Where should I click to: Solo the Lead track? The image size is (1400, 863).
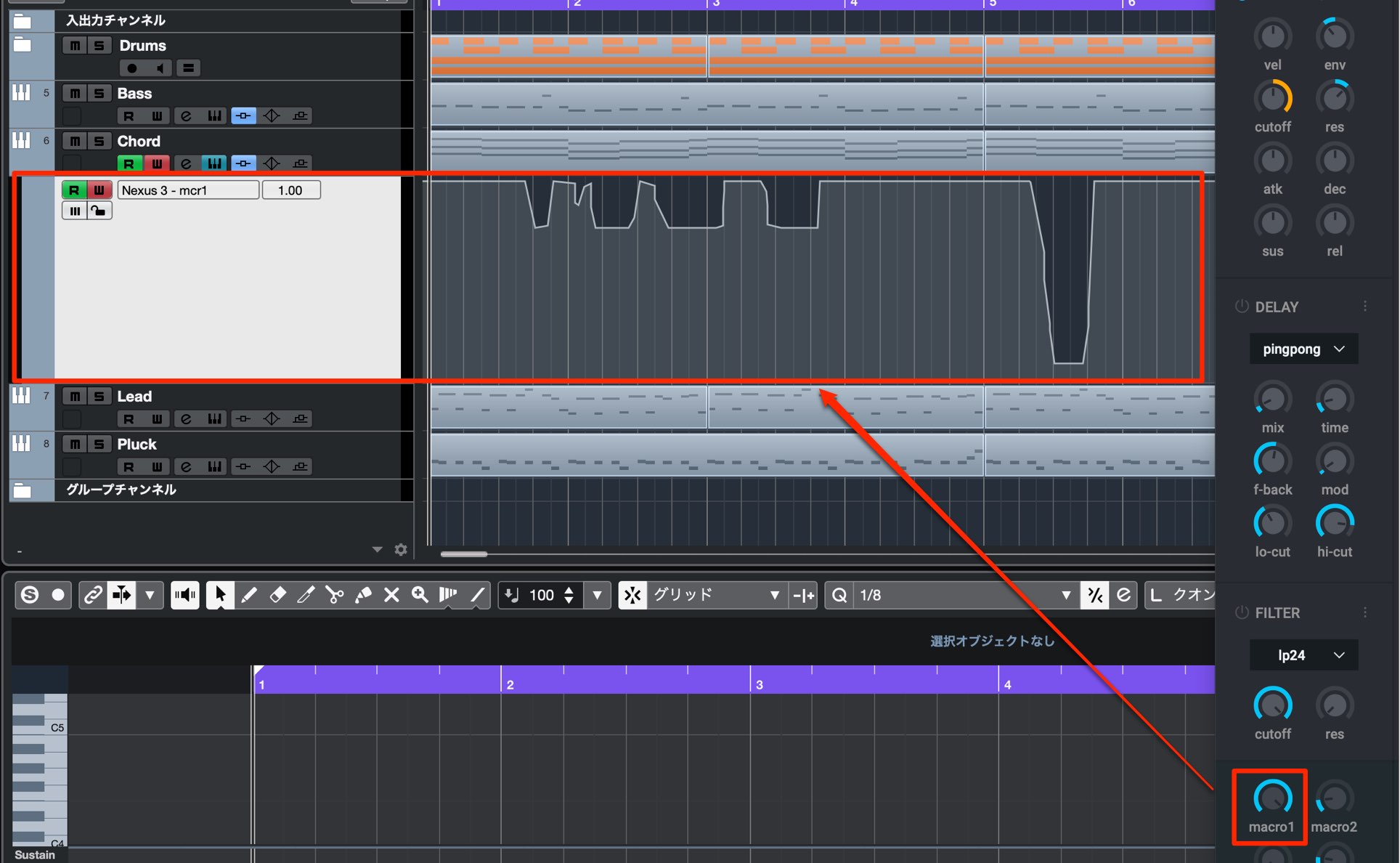99,396
